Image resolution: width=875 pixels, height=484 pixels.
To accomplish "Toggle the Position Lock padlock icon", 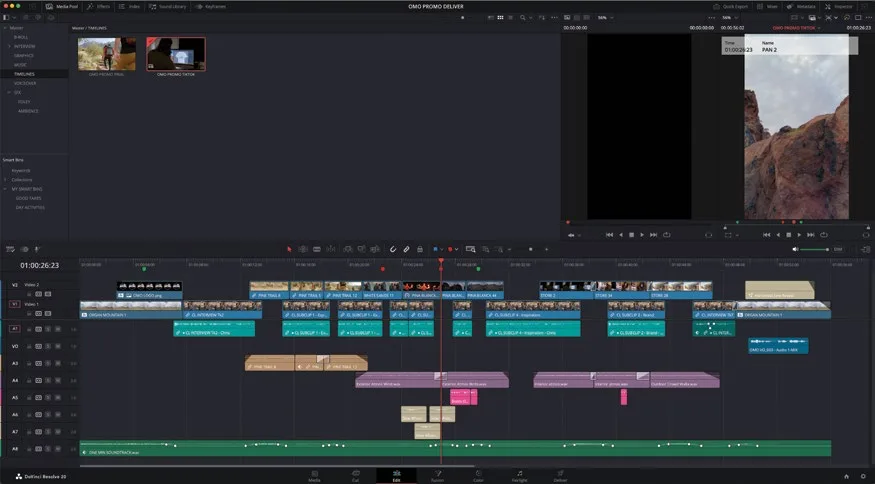I will 420,249.
